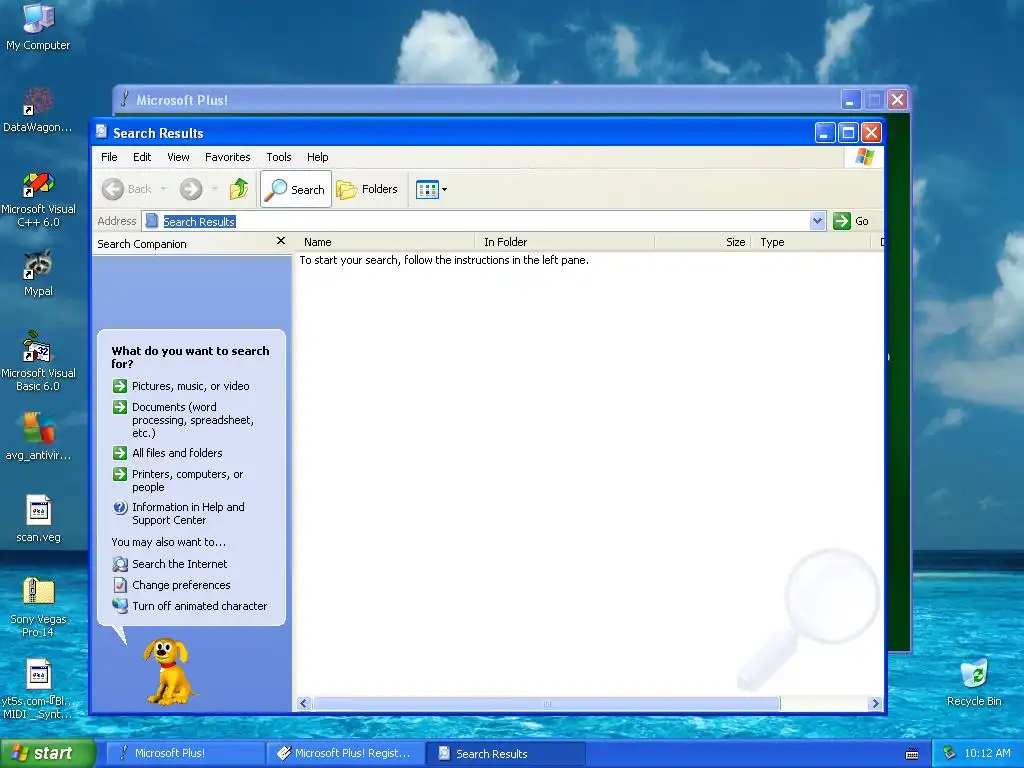This screenshot has width=1024, height=768.
Task: Toggle the Search pane toolbar button
Action: click(x=296, y=189)
